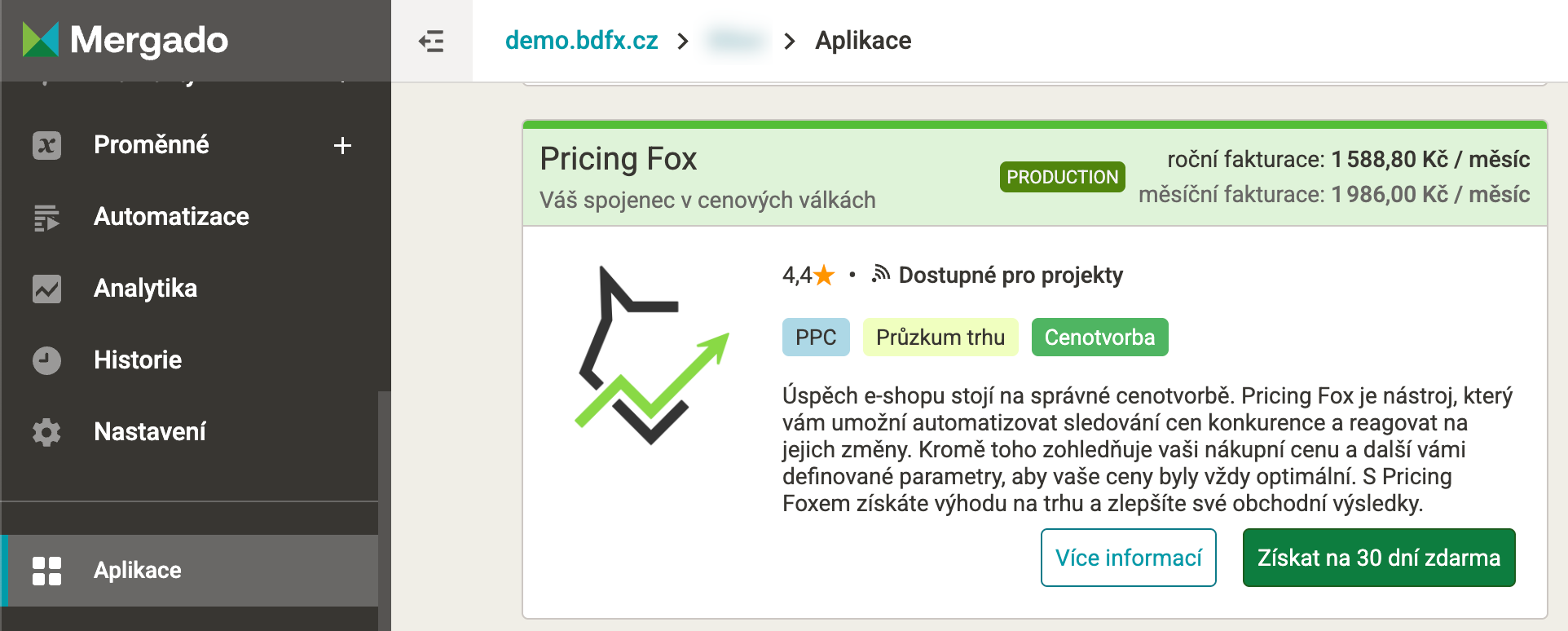Click the Aplikace grid icon

click(x=46, y=571)
